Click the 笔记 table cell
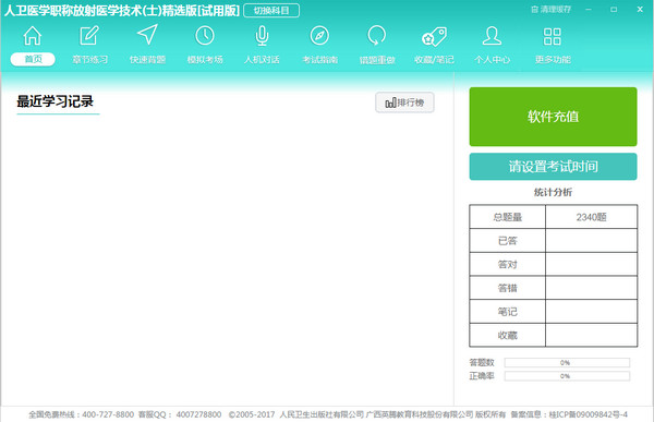 point(507,312)
